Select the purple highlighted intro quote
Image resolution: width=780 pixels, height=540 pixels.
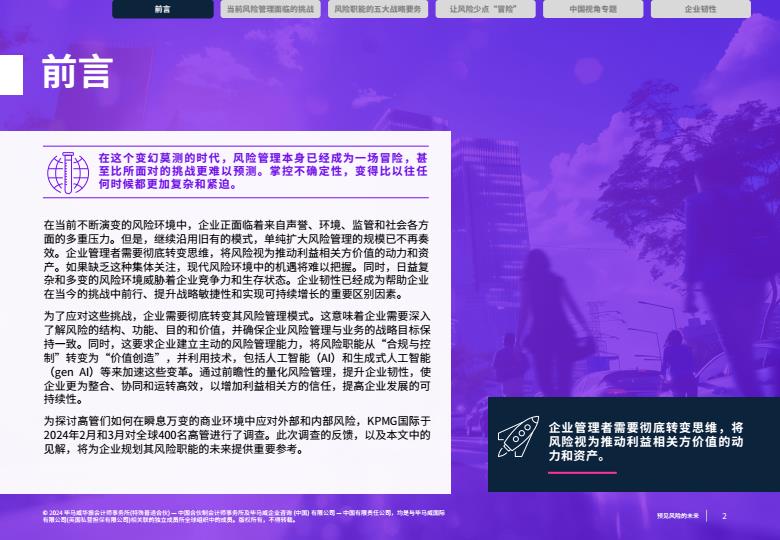coord(263,171)
